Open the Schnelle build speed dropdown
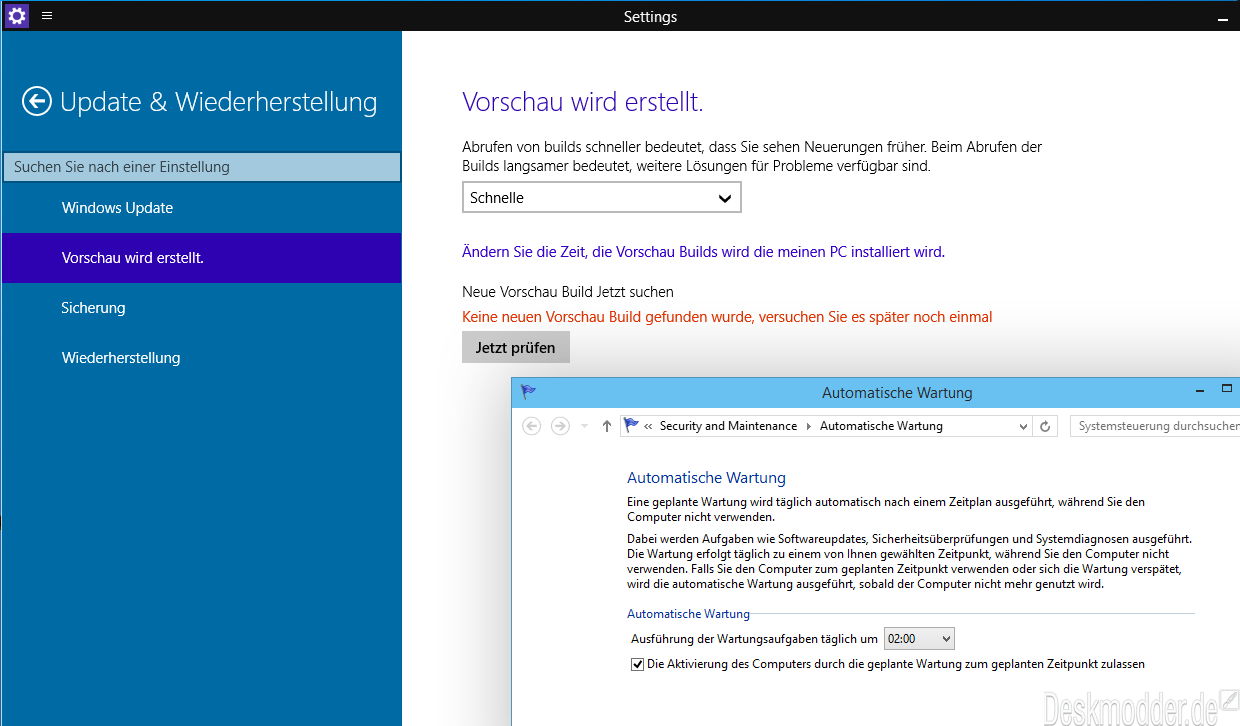The image size is (1240, 726). coord(601,198)
